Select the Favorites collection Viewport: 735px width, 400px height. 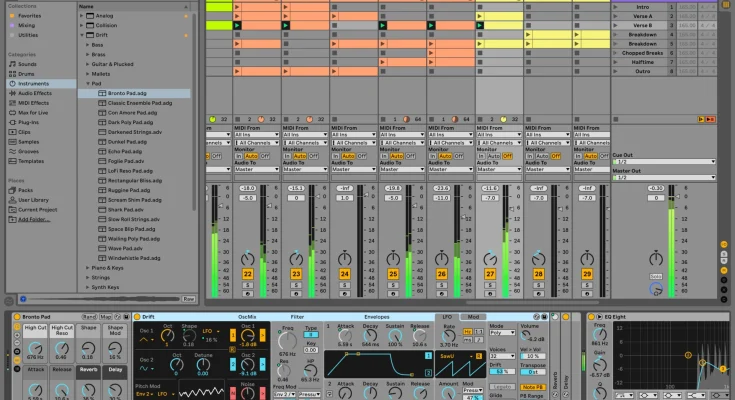30,16
